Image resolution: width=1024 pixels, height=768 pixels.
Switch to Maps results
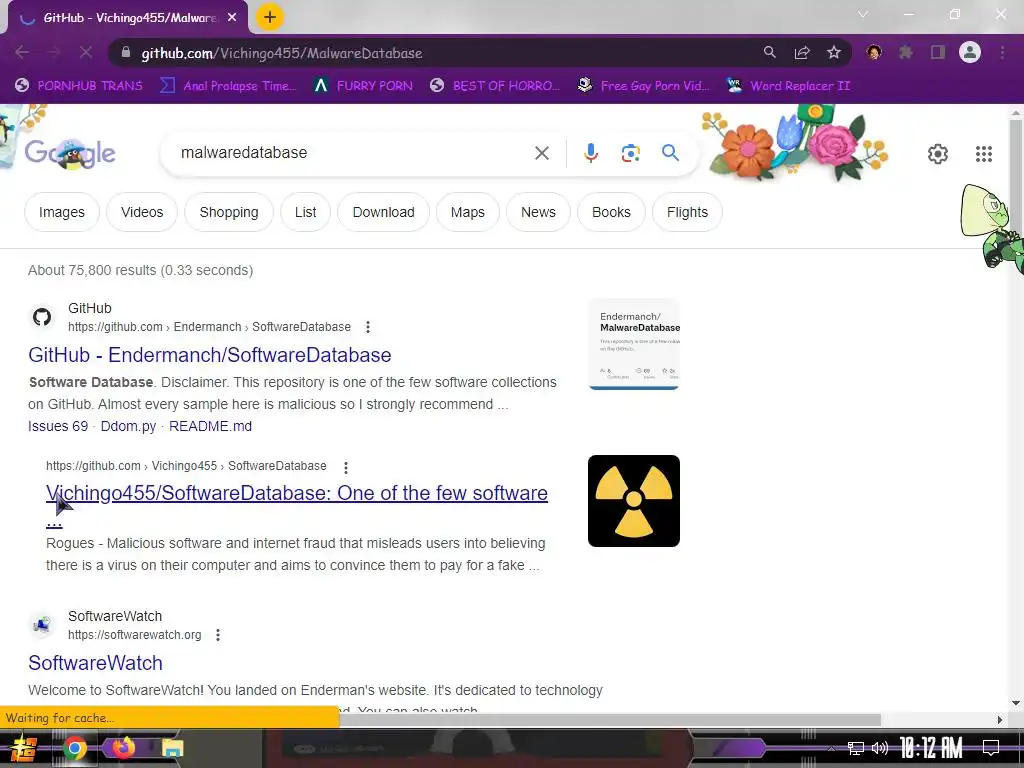(468, 212)
